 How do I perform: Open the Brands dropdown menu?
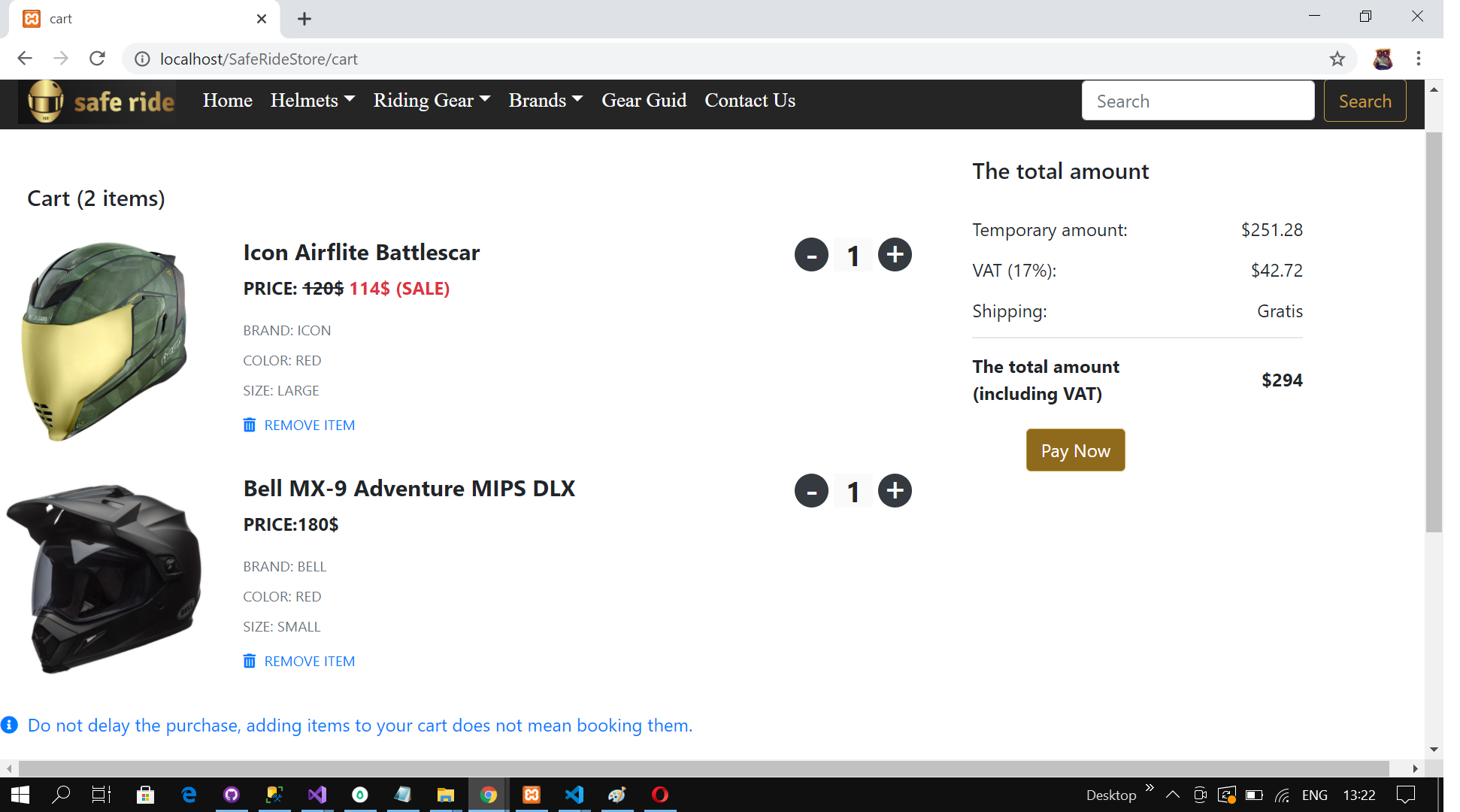coord(545,100)
